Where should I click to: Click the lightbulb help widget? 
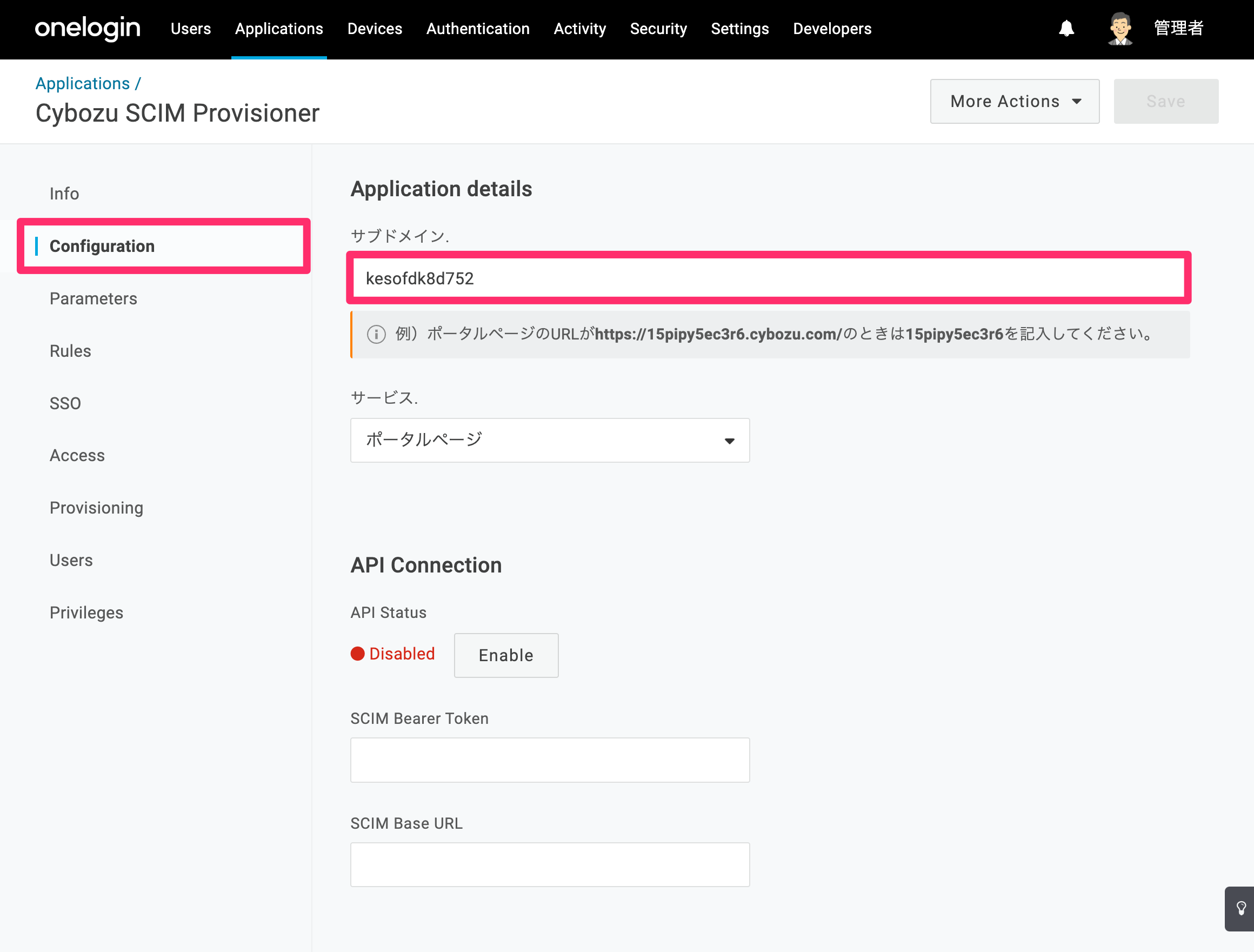[x=1240, y=908]
